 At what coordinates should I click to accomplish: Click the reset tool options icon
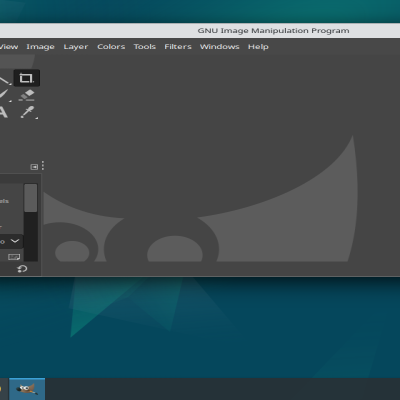coord(22,269)
